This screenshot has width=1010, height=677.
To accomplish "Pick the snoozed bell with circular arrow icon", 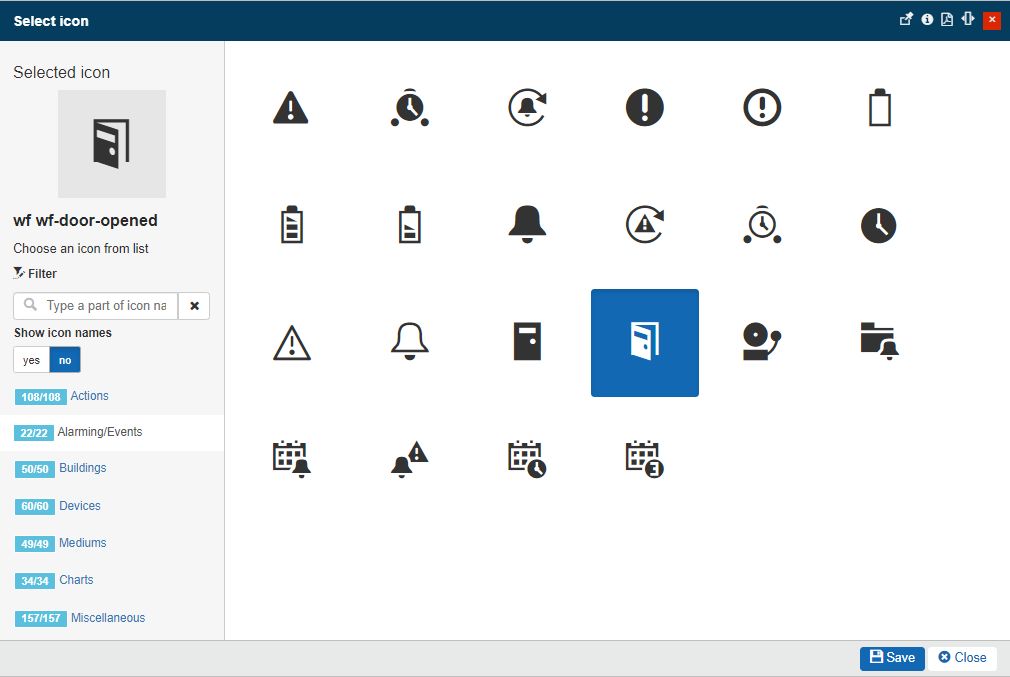I will (x=527, y=108).
